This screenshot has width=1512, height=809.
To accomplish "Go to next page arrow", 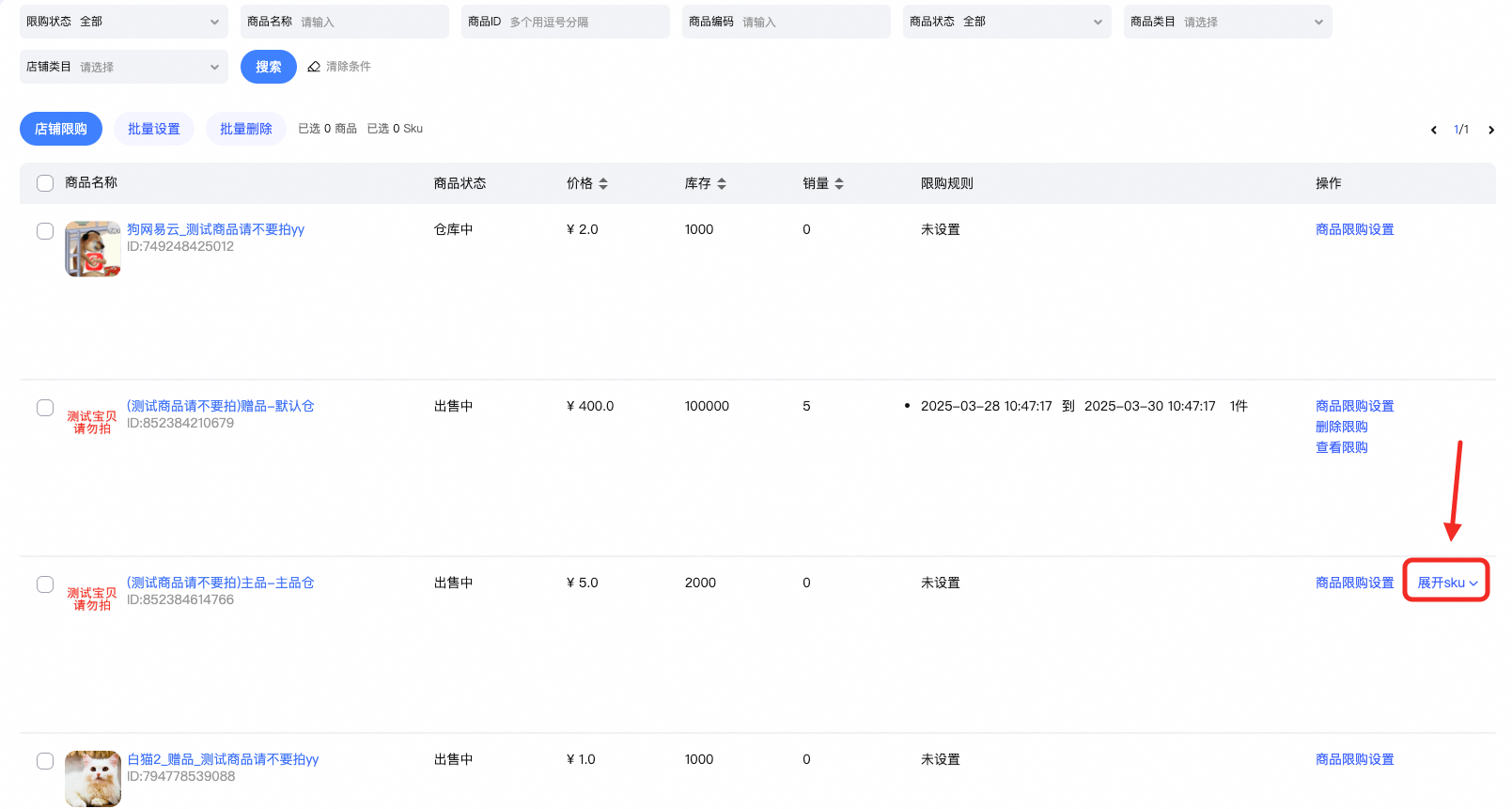I will (1491, 130).
